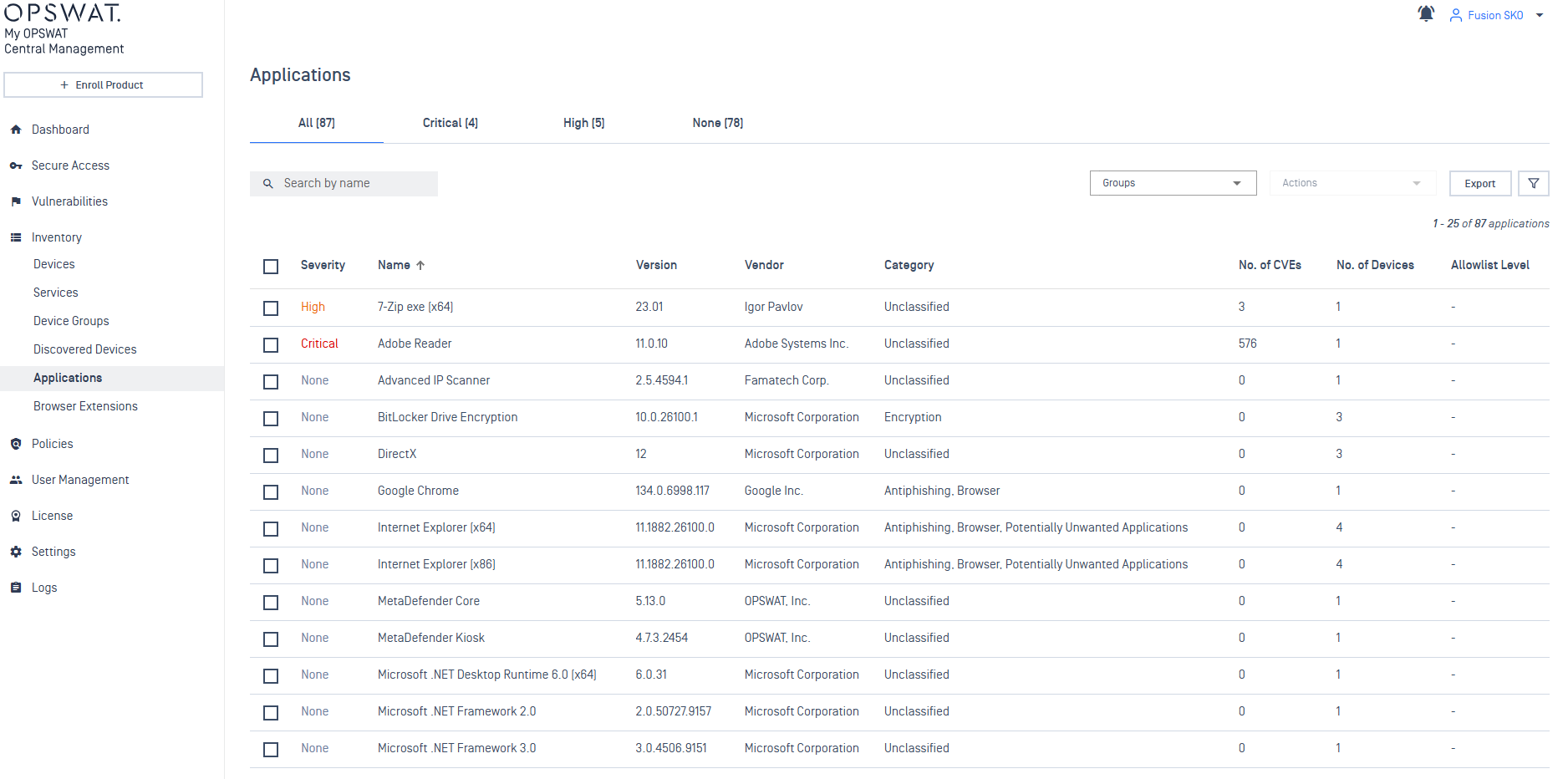The width and height of the screenshot is (1568, 779).
Task: Select the Advanced IP Scanner checkbox
Action: 271,382
